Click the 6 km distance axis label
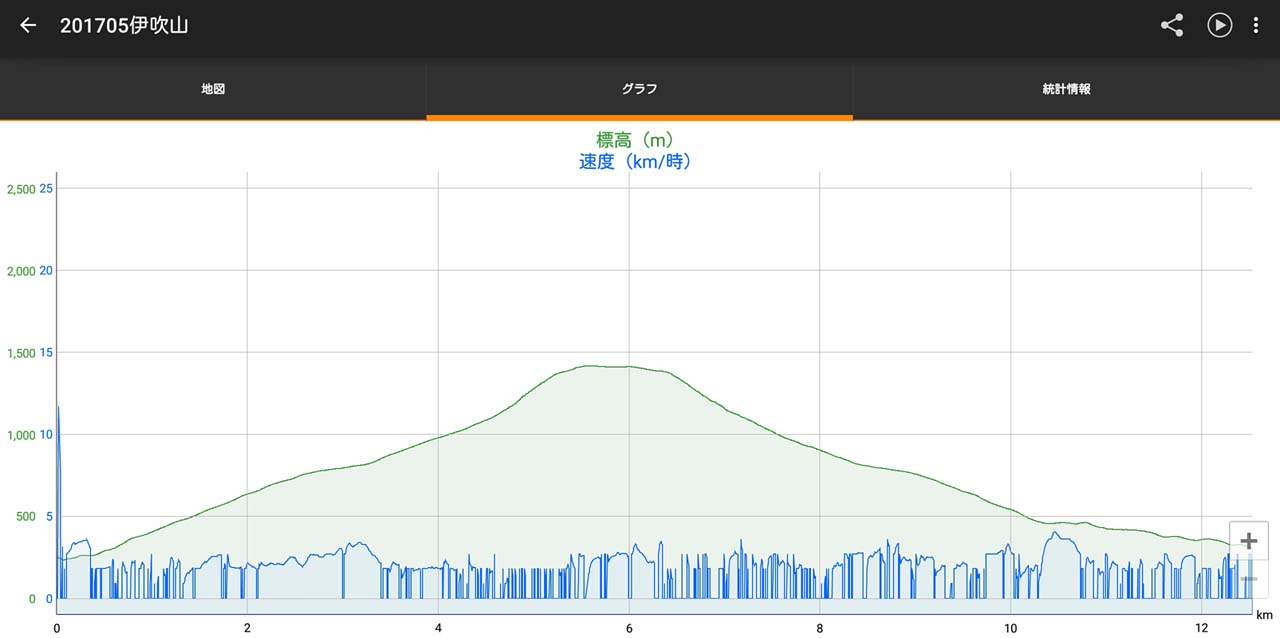This screenshot has width=1280, height=638. (x=629, y=629)
